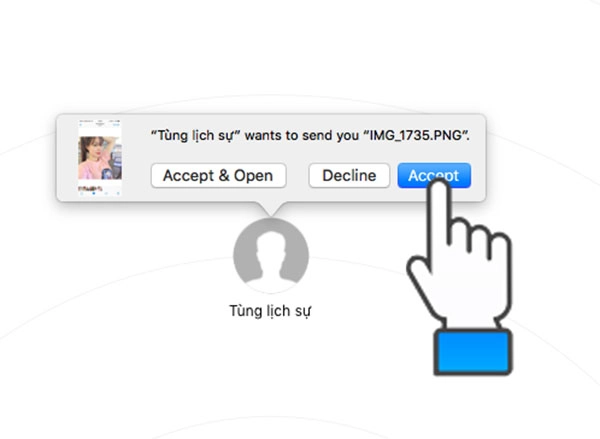Click the white button left of Decline
The image size is (600, 439).
[x=218, y=176]
